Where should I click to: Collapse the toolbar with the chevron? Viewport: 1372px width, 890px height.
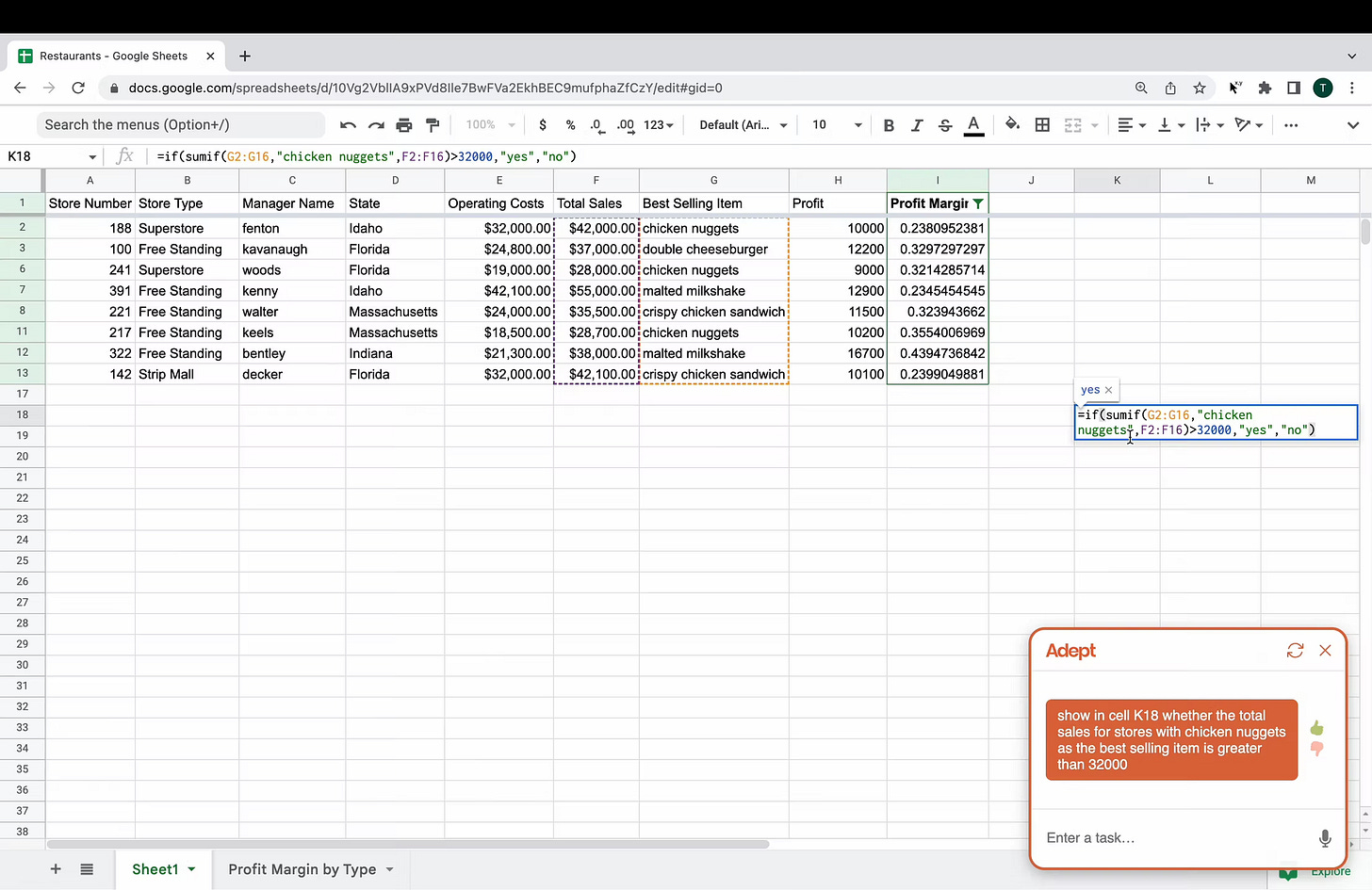click(1353, 125)
